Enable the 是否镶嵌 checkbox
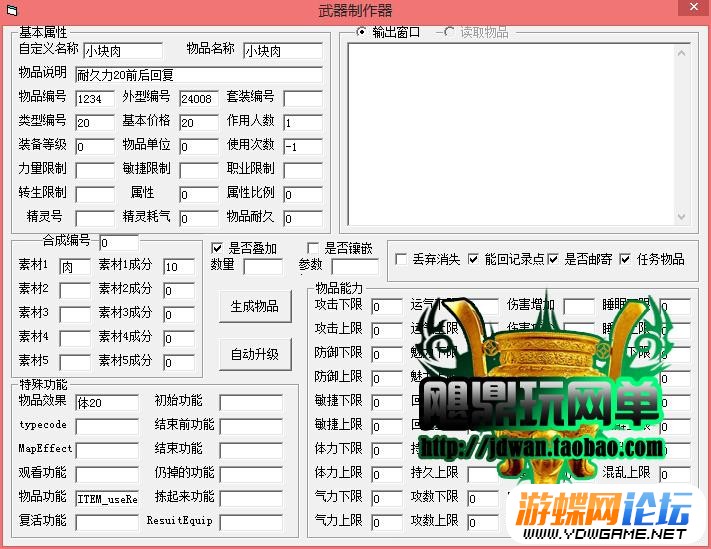 pos(312,248)
